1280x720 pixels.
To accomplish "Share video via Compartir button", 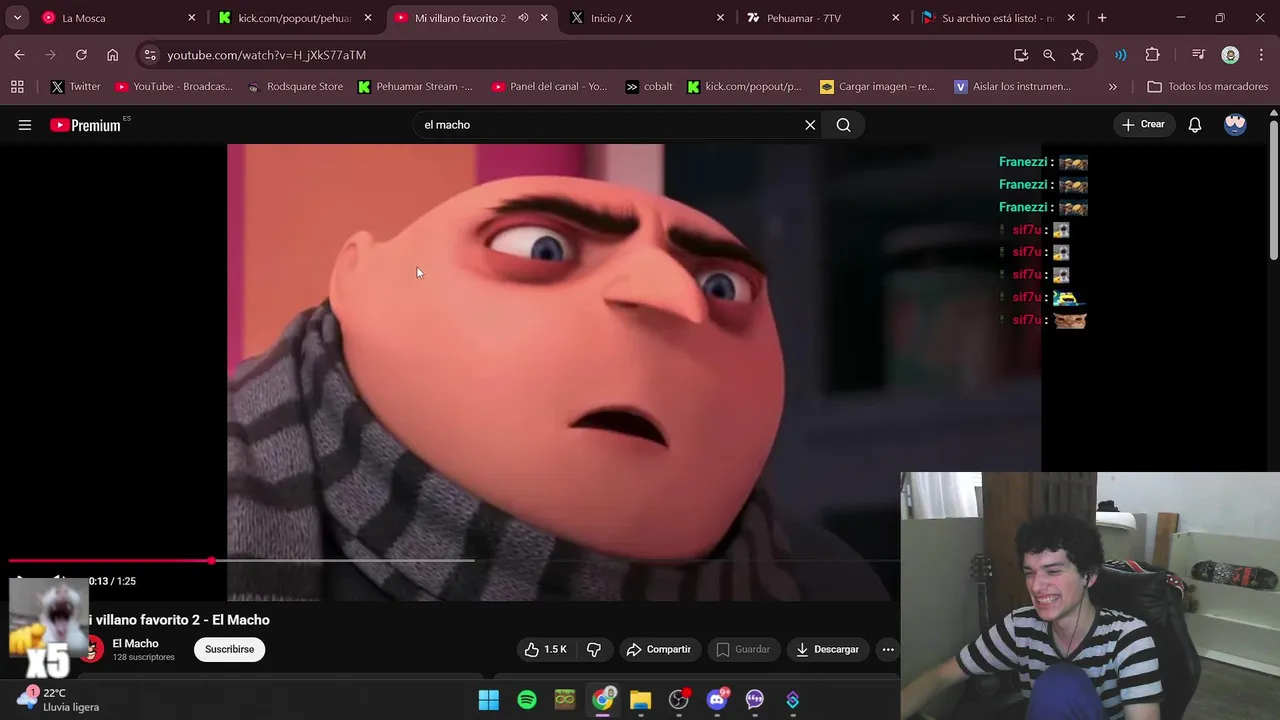I will coord(659,650).
